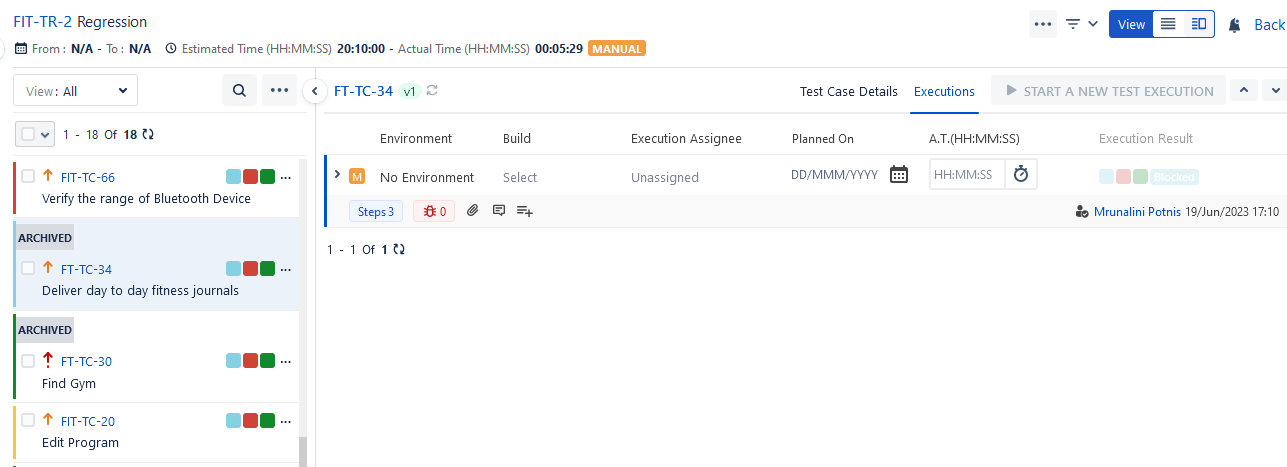Open the ellipsis menu for FIT-TC-20

286,422
